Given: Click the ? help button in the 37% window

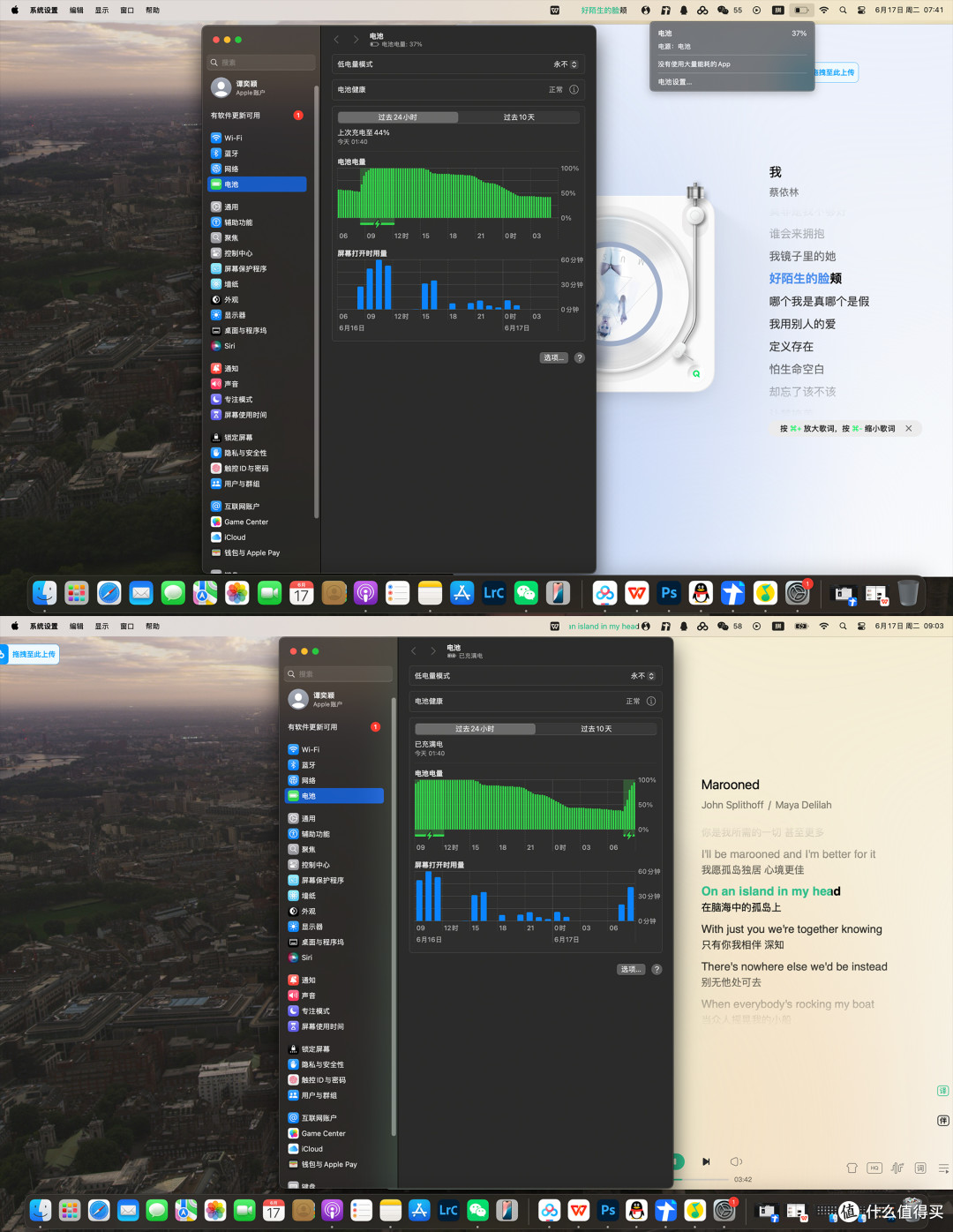Looking at the screenshot, I should 580,357.
